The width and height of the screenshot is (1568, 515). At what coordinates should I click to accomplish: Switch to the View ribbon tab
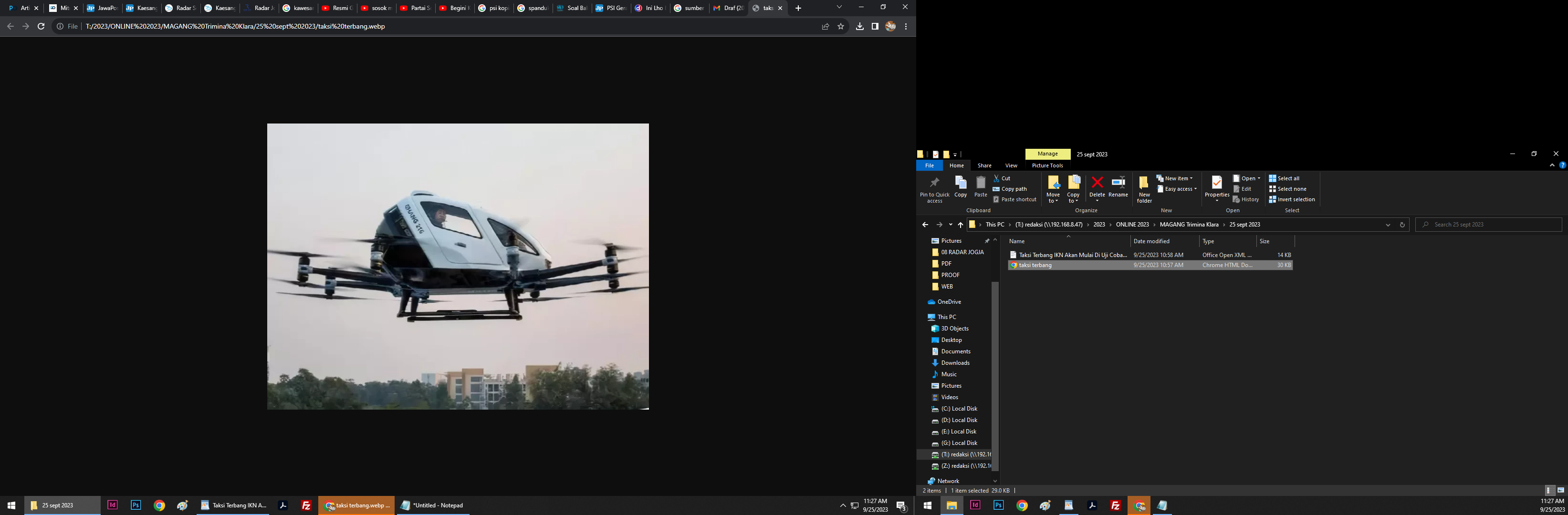pos(1011,165)
